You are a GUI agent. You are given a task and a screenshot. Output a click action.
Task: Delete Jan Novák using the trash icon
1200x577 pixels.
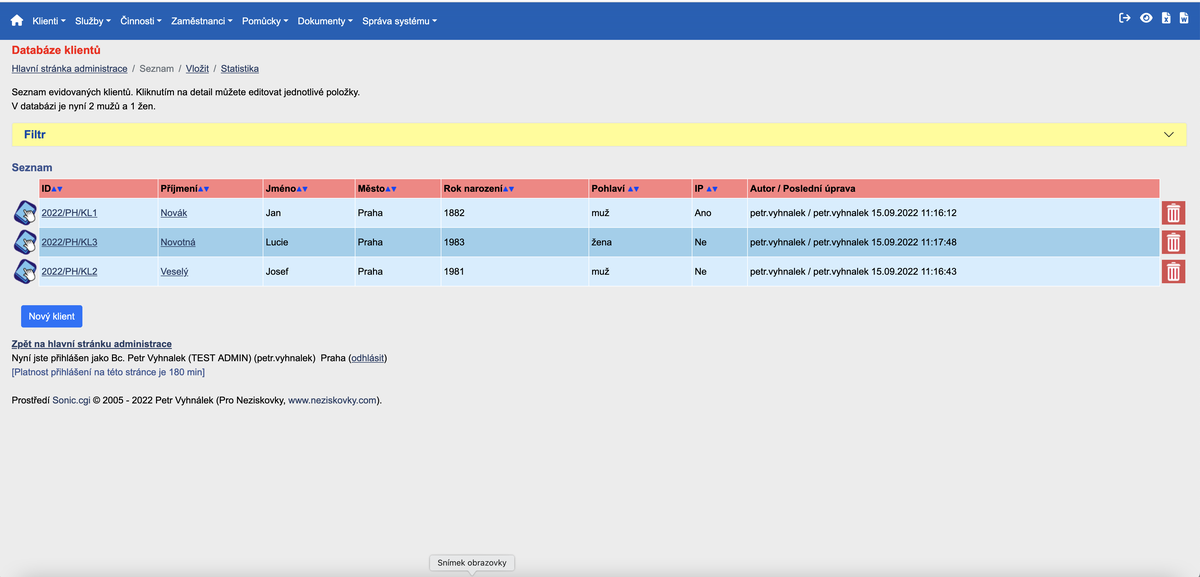click(x=1173, y=212)
